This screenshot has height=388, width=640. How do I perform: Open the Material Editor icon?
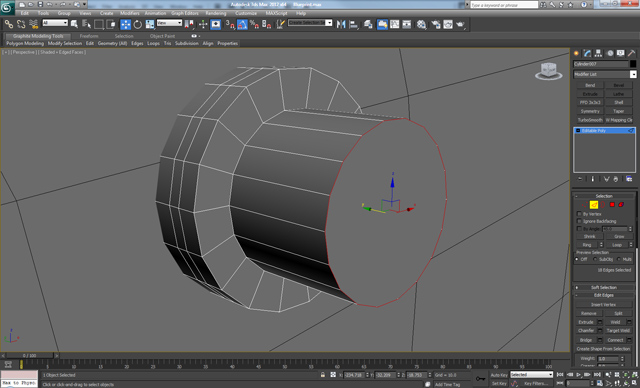point(422,24)
